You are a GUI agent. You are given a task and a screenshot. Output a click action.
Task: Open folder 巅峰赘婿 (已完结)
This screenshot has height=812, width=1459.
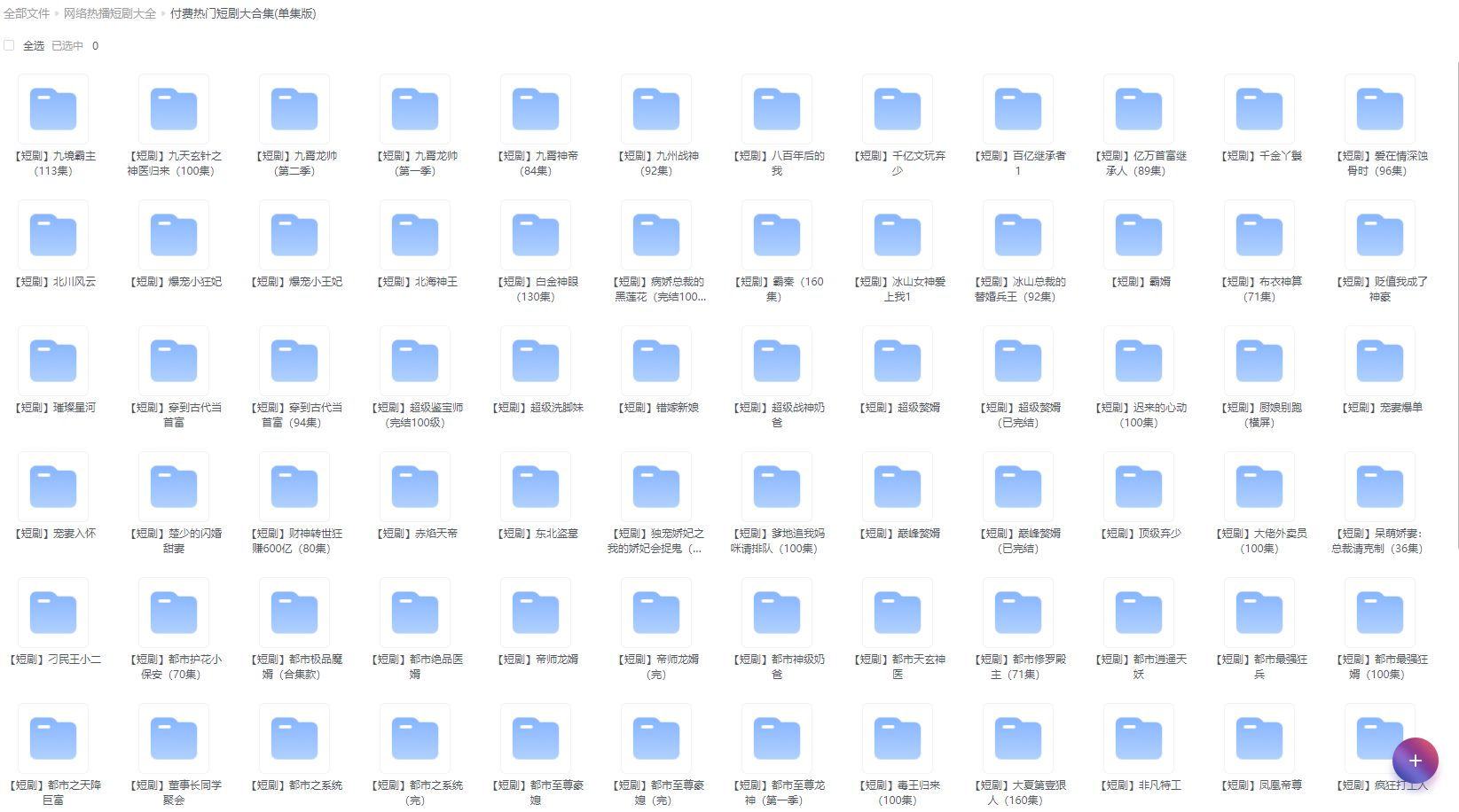pyautogui.click(x=1018, y=487)
